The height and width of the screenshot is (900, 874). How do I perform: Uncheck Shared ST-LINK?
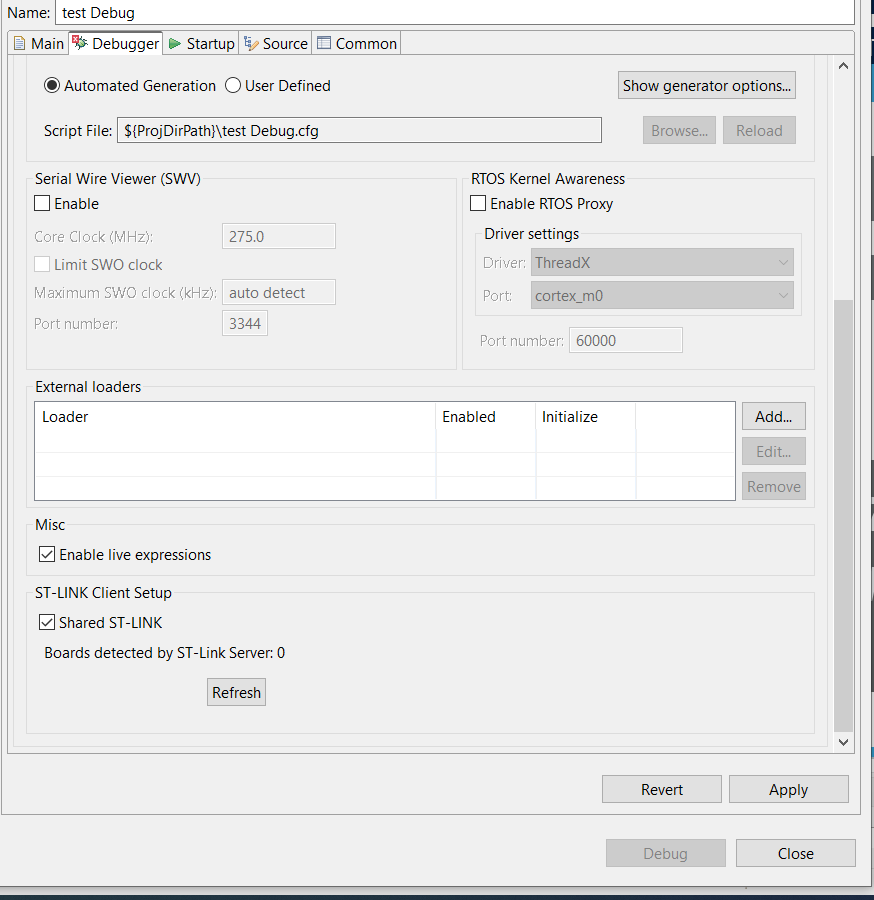[47, 622]
